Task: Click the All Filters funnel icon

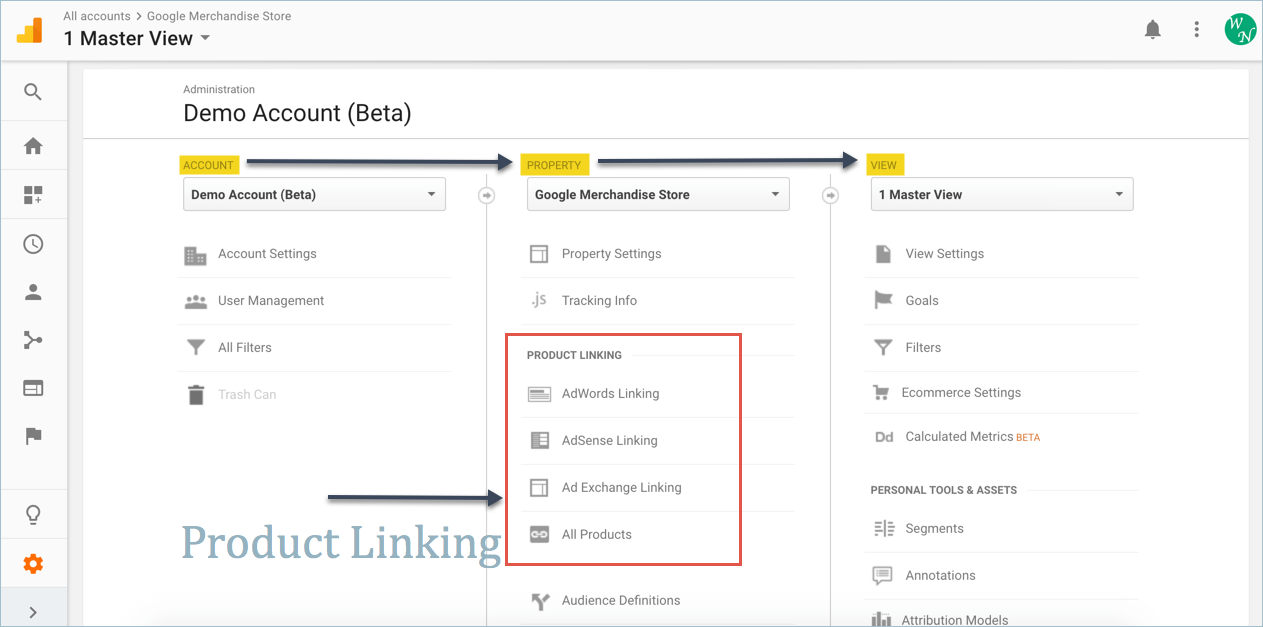Action: 196,348
